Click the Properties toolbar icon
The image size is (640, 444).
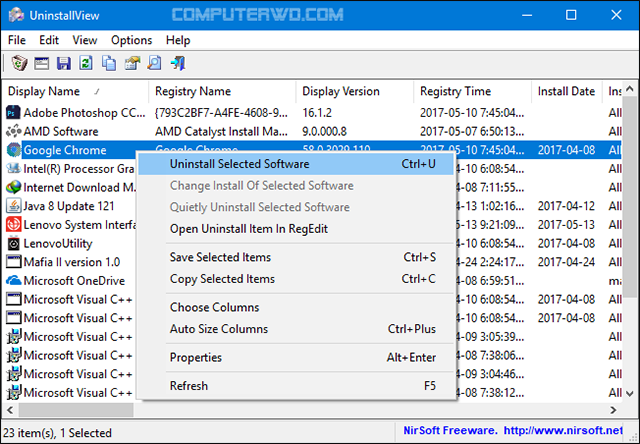[132, 63]
